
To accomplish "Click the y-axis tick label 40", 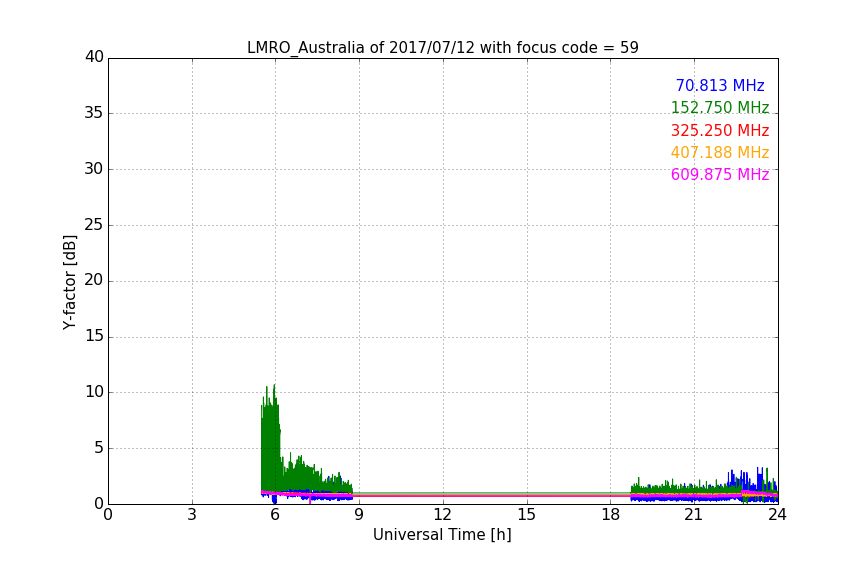I will (x=94, y=57).
